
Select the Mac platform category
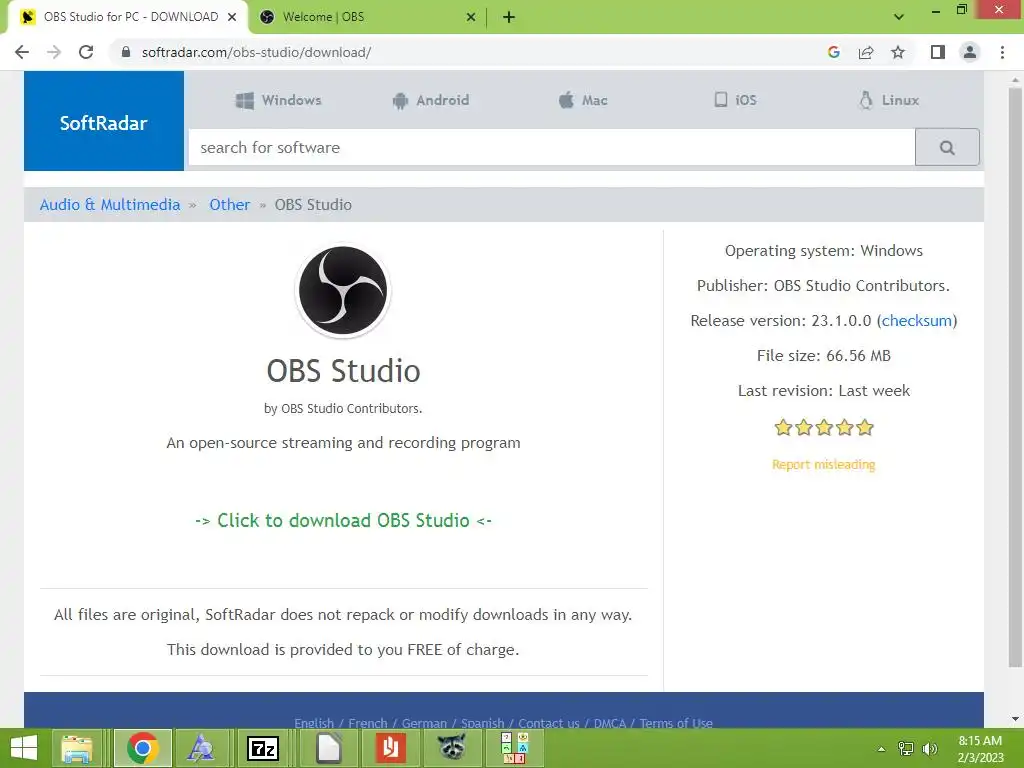583,101
